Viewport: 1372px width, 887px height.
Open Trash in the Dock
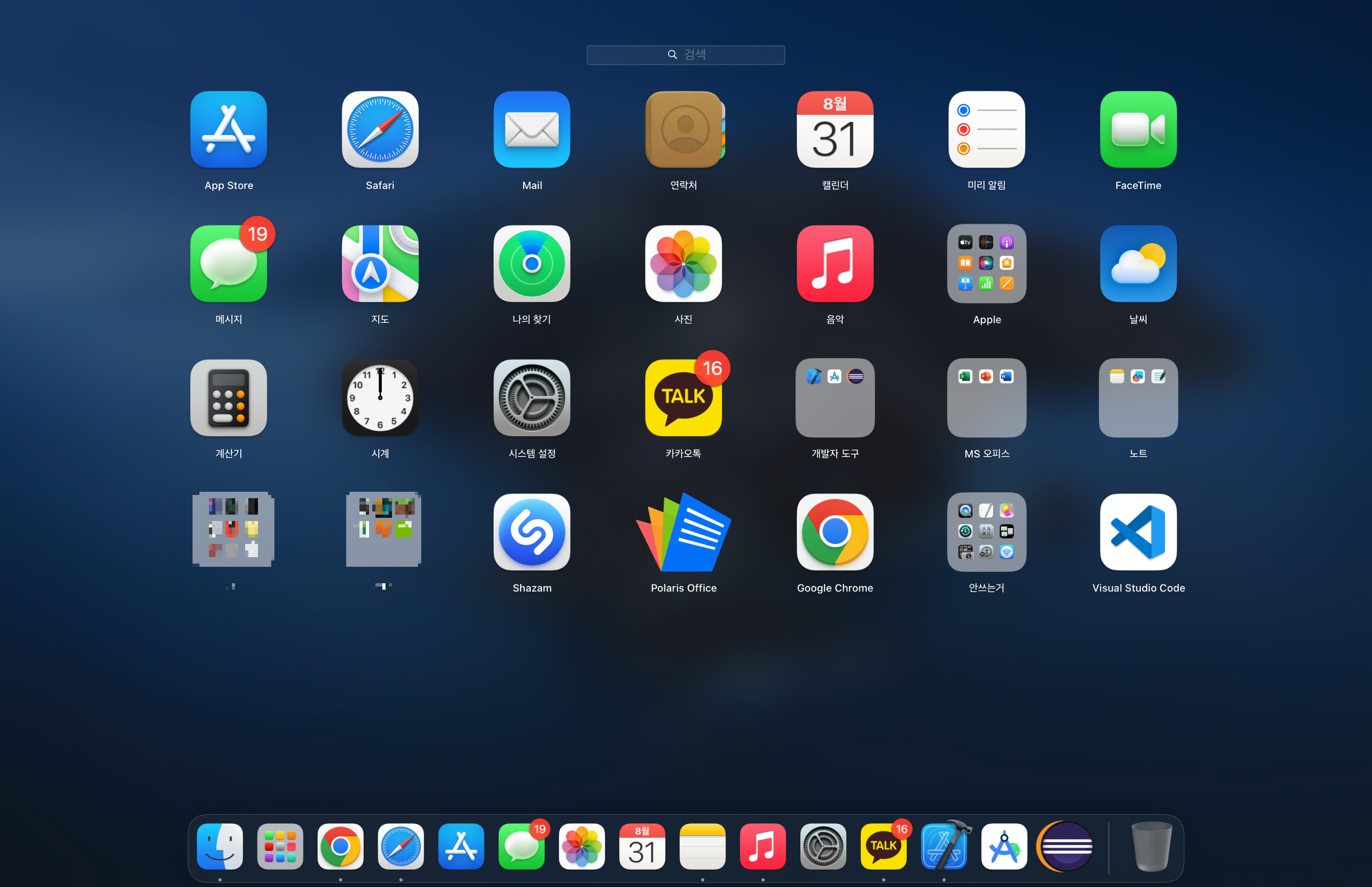[x=1151, y=846]
